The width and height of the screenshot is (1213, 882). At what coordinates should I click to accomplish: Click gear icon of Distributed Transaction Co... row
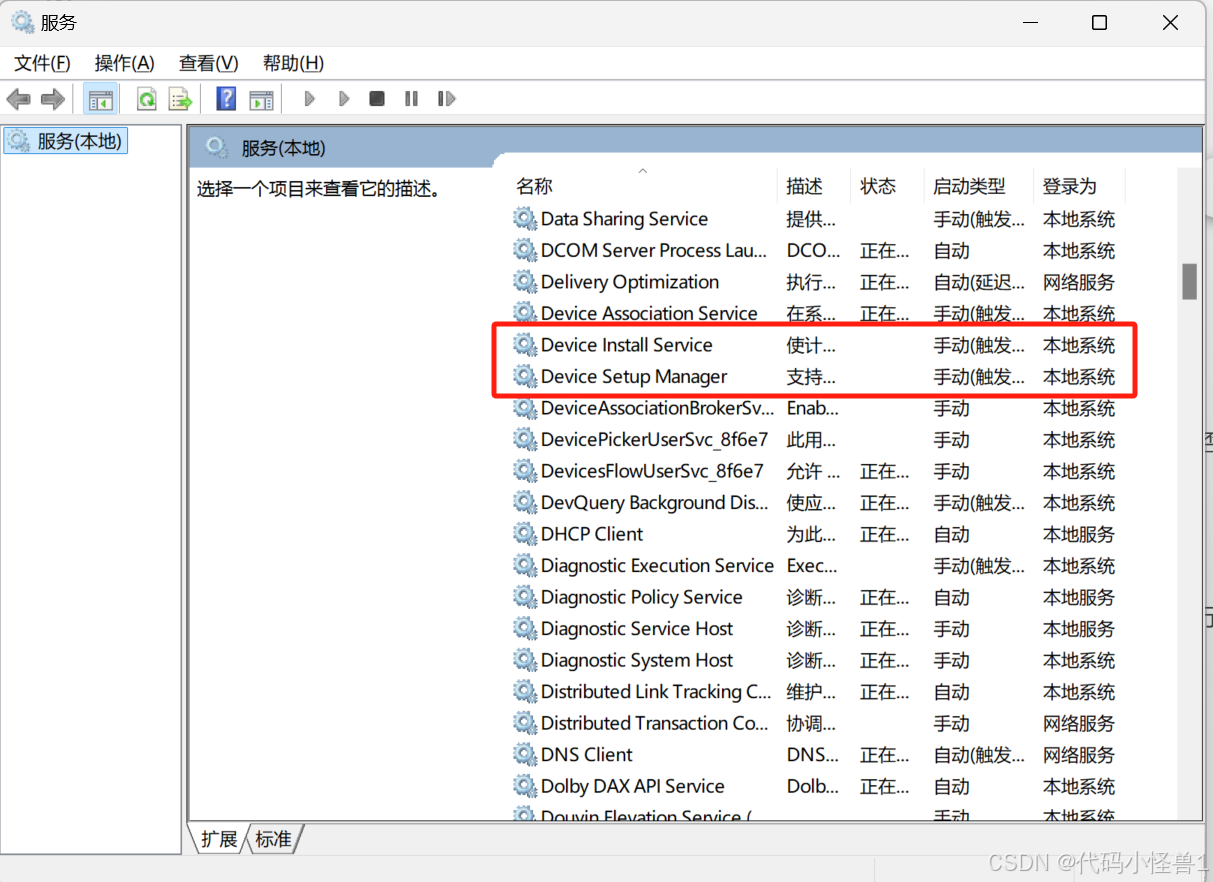[x=525, y=723]
